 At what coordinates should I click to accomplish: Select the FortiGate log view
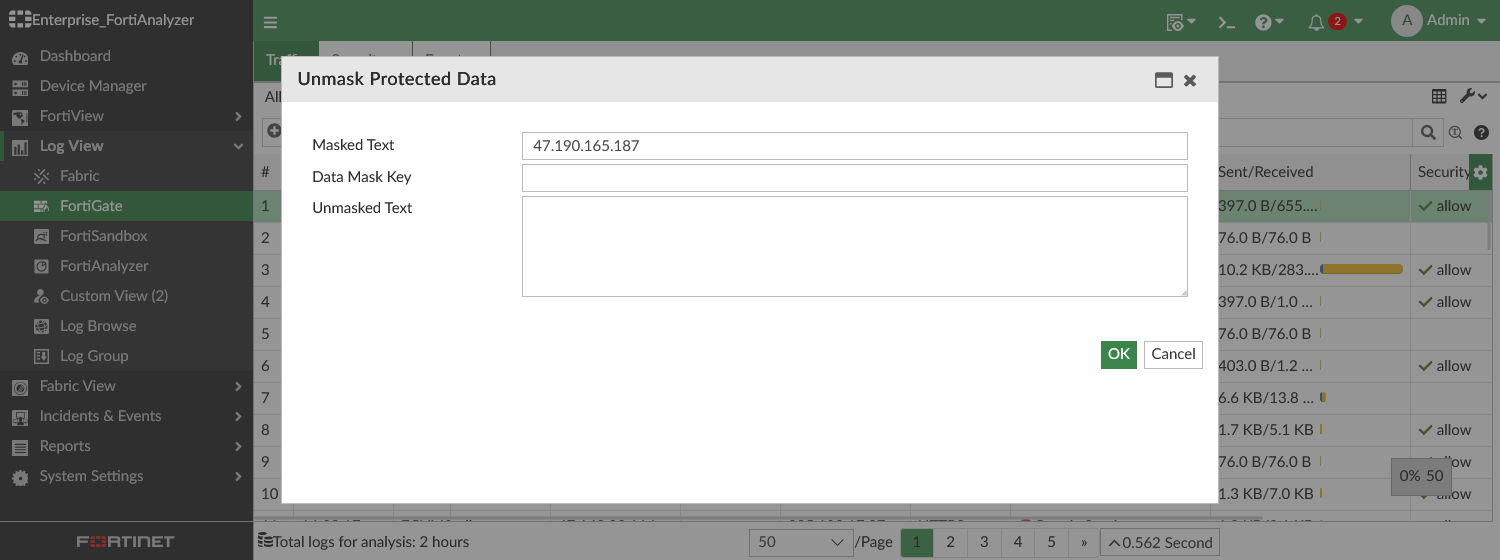[x=126, y=206]
